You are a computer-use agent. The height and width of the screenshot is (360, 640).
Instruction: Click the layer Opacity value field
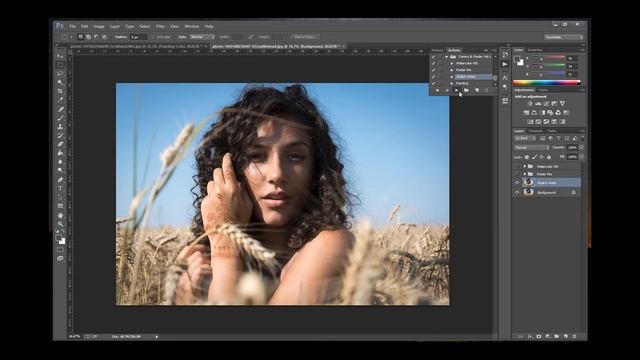[572, 147]
